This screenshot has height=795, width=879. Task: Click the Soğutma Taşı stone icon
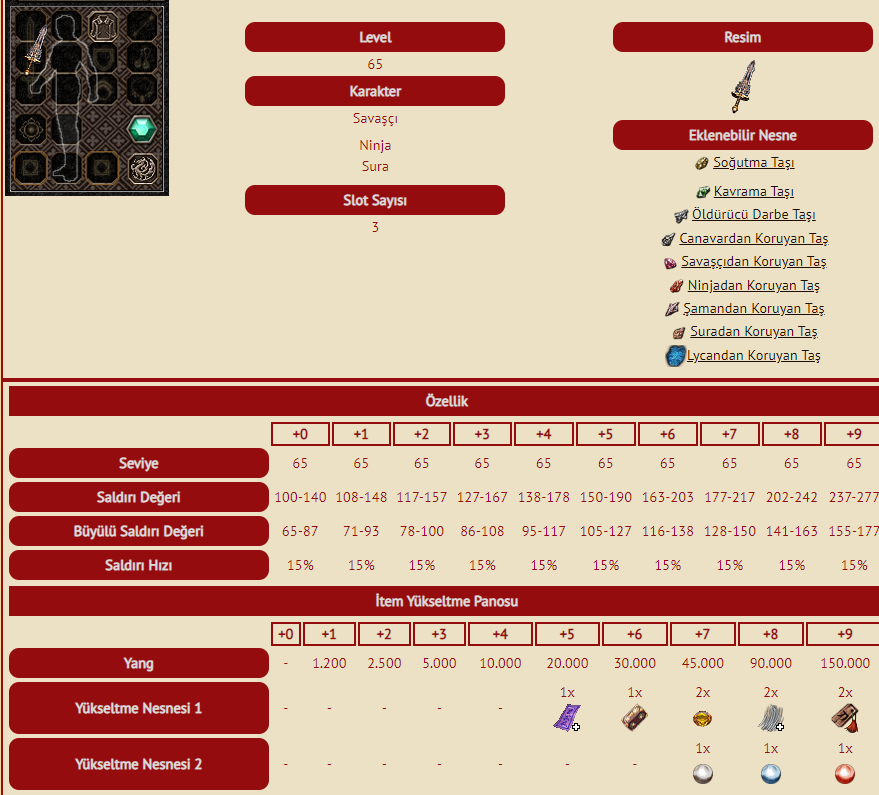coord(701,163)
